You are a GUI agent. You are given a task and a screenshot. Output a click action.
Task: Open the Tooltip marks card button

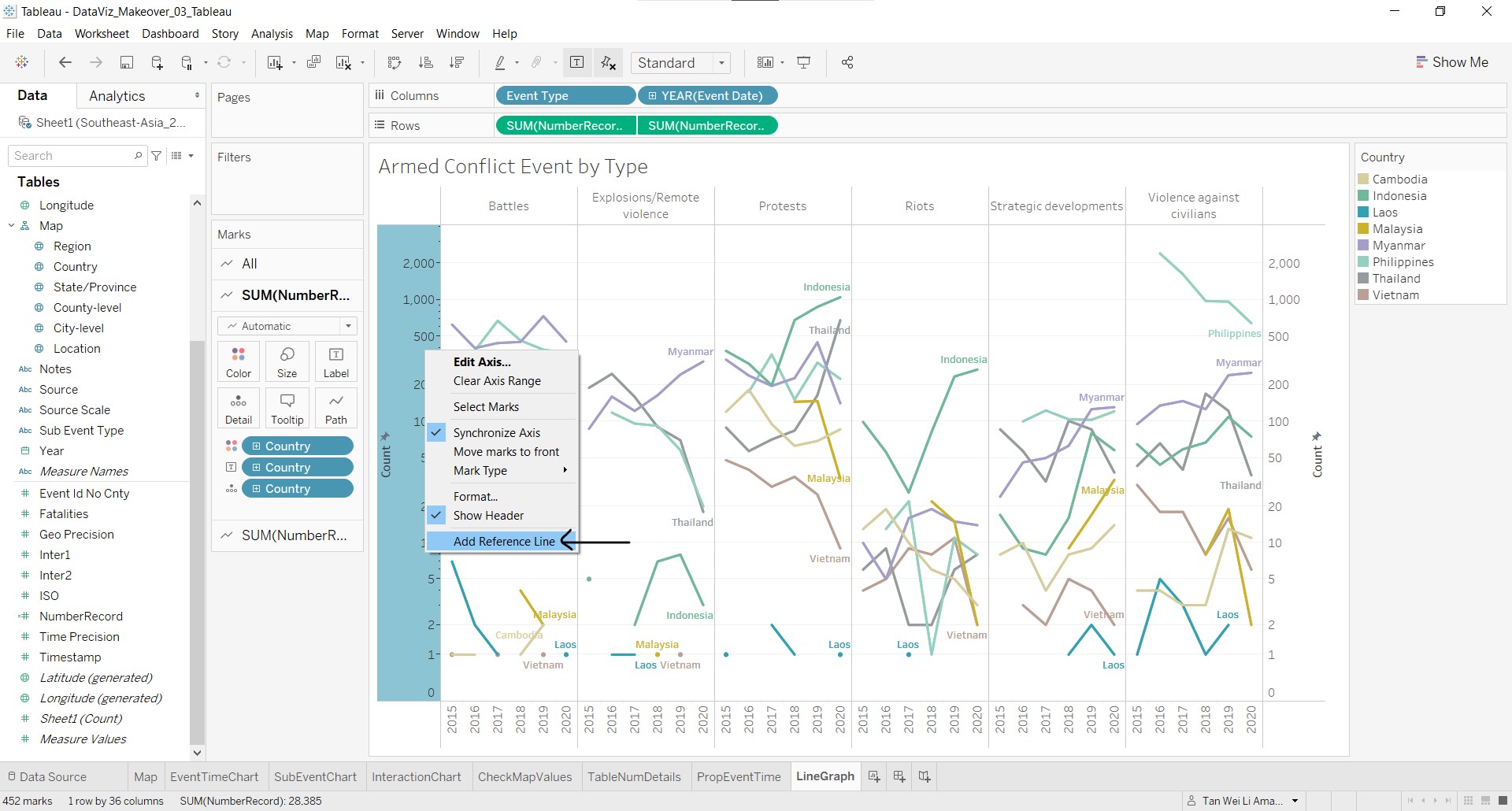pos(287,408)
